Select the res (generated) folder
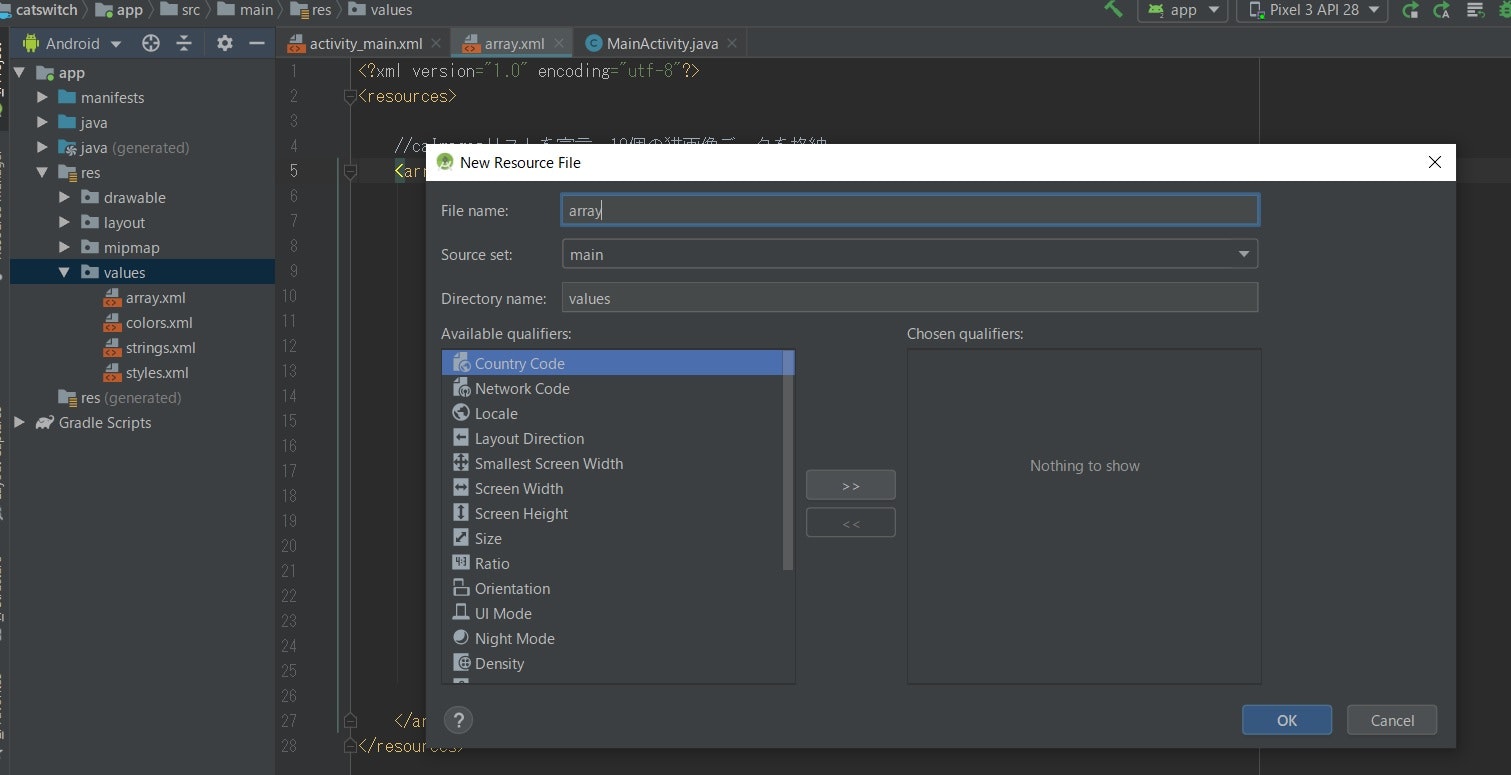1511x775 pixels. pos(120,397)
